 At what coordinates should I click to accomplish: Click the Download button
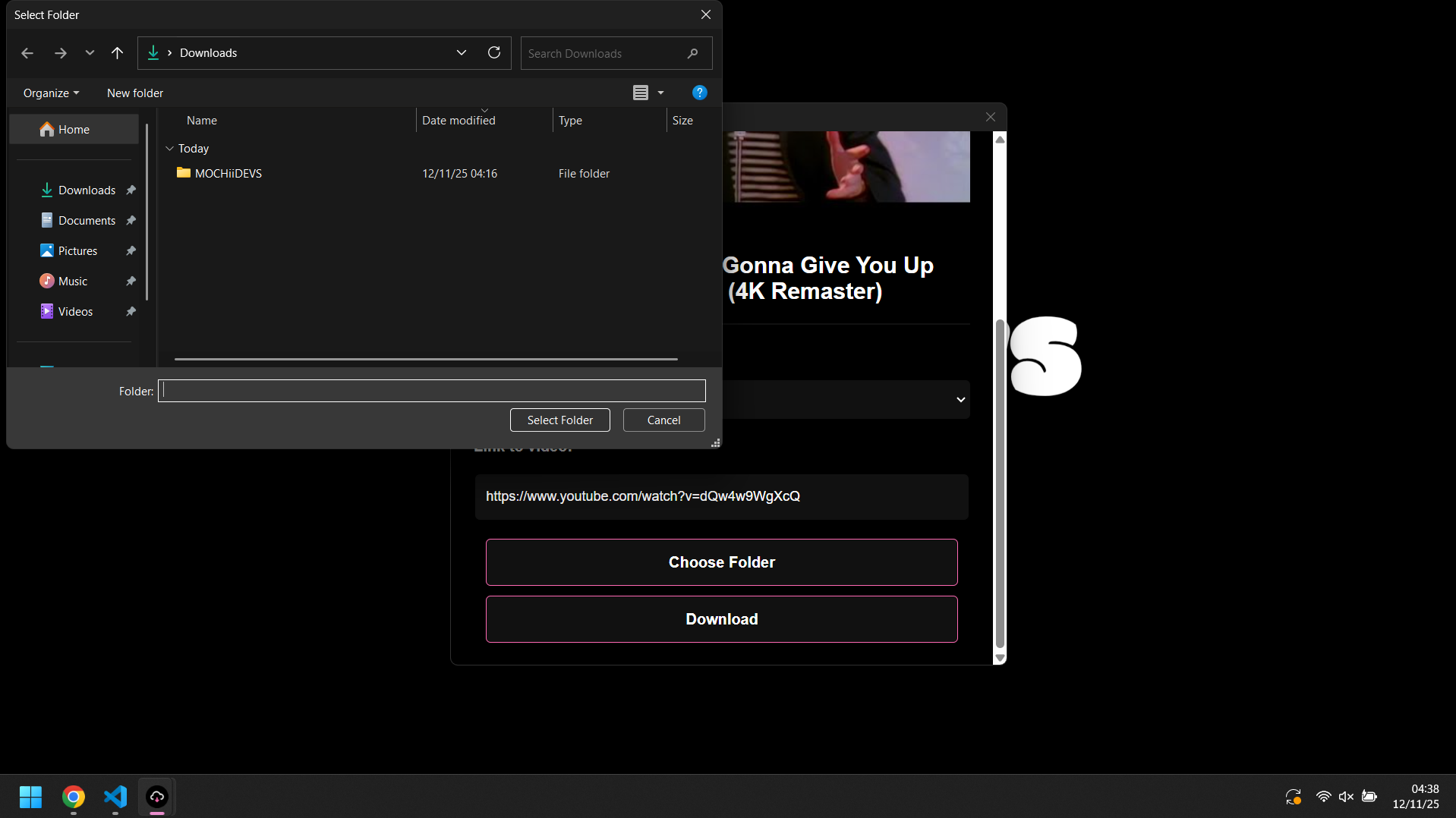coord(721,619)
